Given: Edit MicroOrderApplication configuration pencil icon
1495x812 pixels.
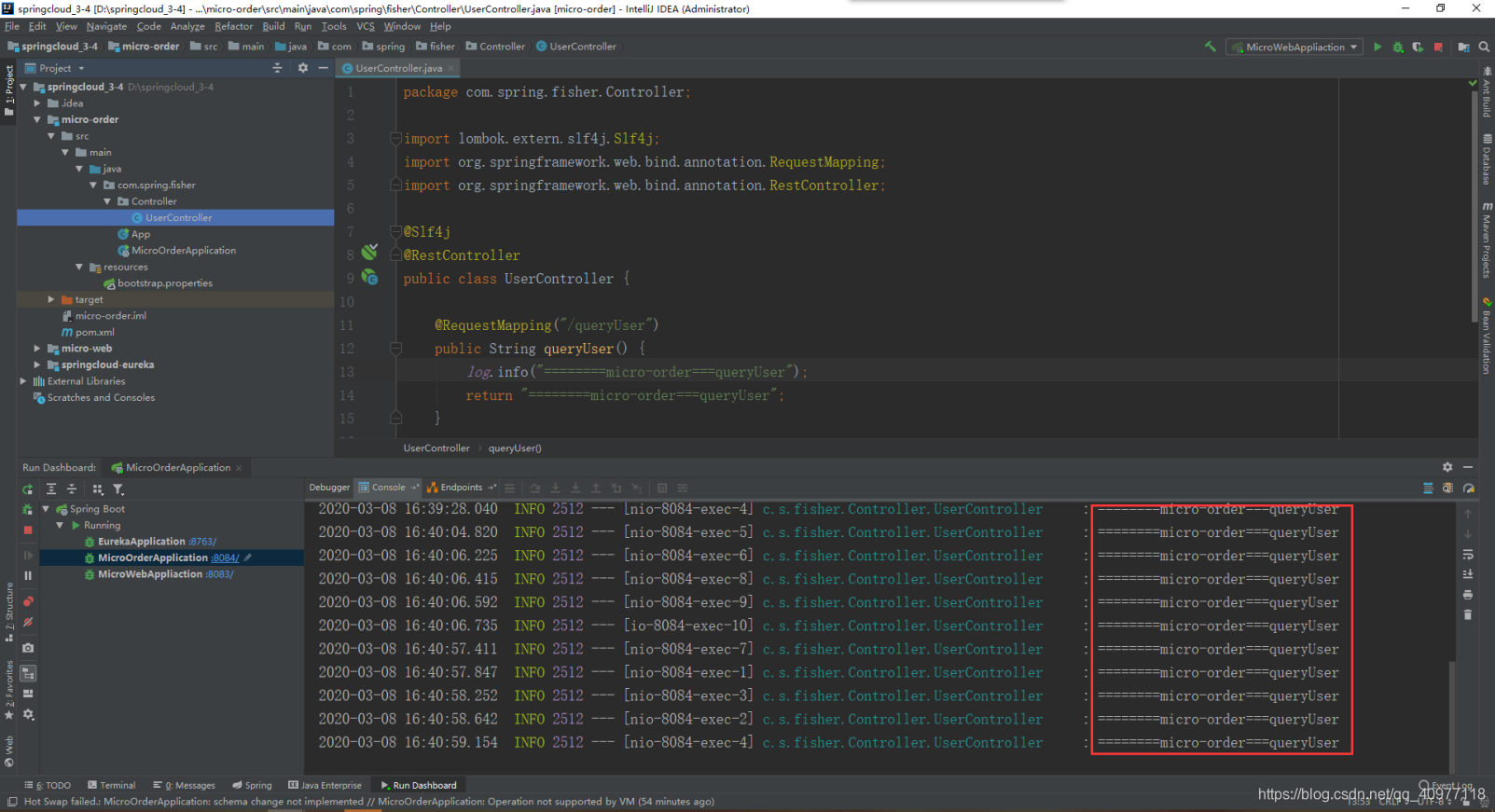Looking at the screenshot, I should (248, 557).
